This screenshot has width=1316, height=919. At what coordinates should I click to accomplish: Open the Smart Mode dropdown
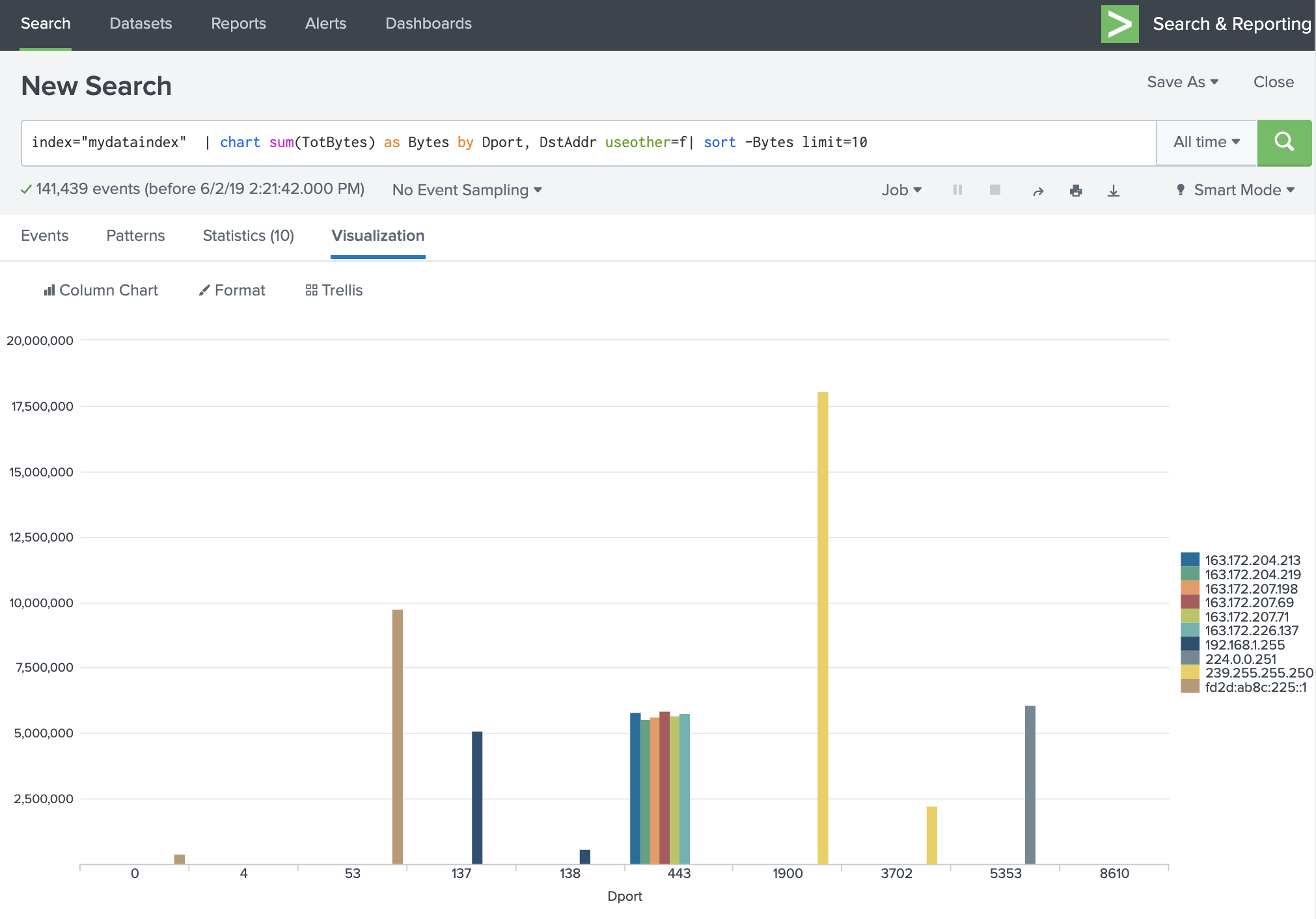1234,189
